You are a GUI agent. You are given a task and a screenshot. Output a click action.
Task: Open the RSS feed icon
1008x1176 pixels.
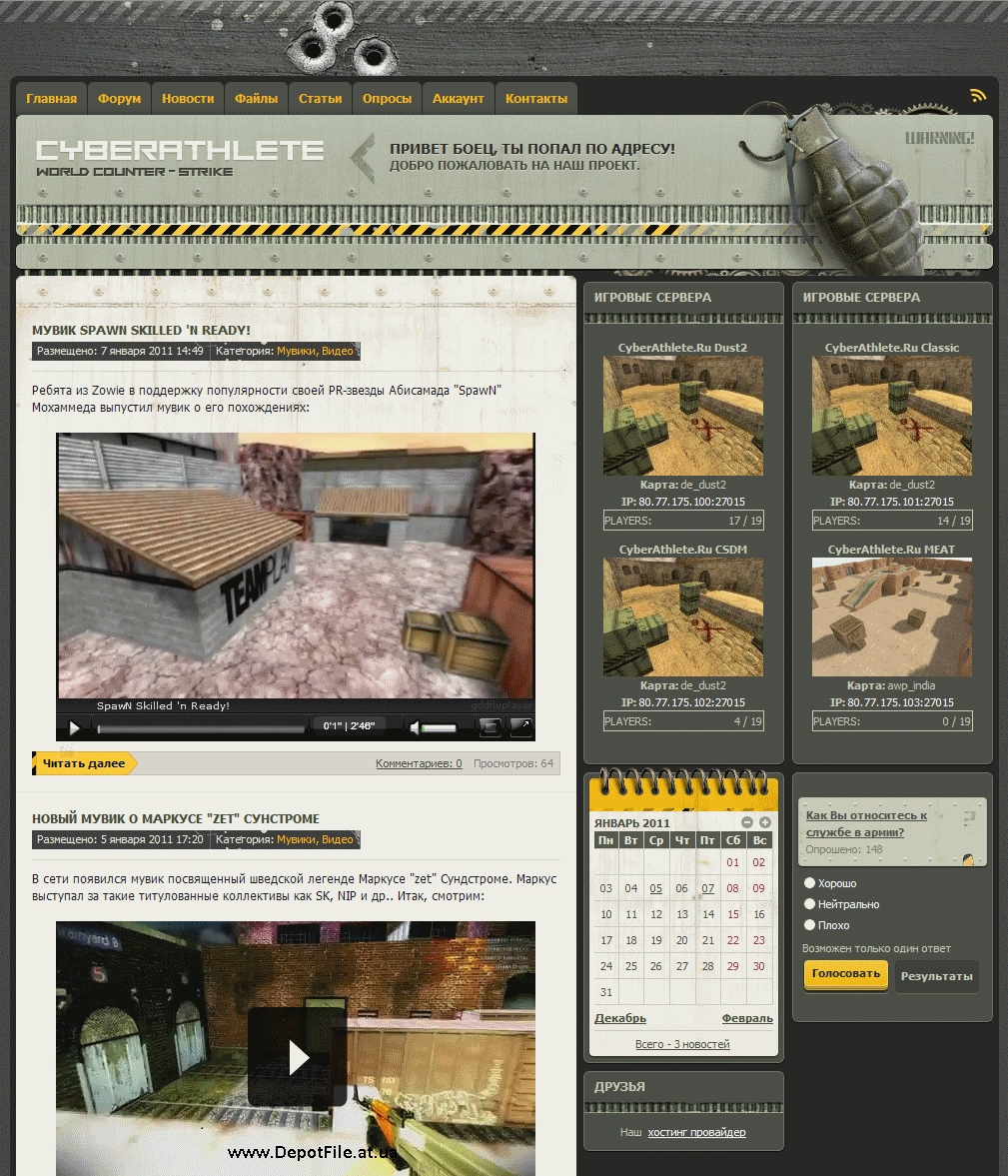pyautogui.click(x=977, y=95)
